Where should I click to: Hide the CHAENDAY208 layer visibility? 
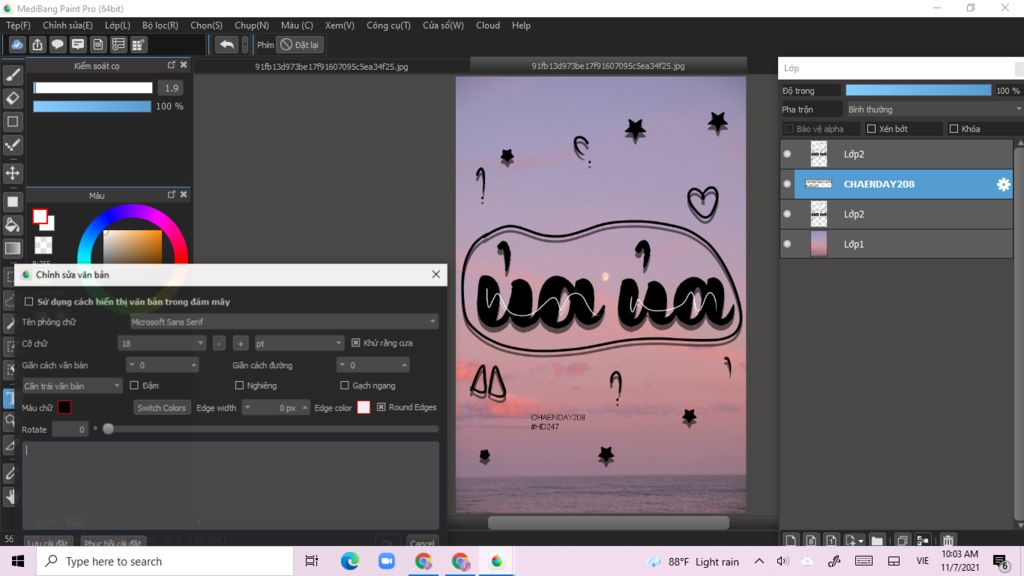click(x=787, y=184)
